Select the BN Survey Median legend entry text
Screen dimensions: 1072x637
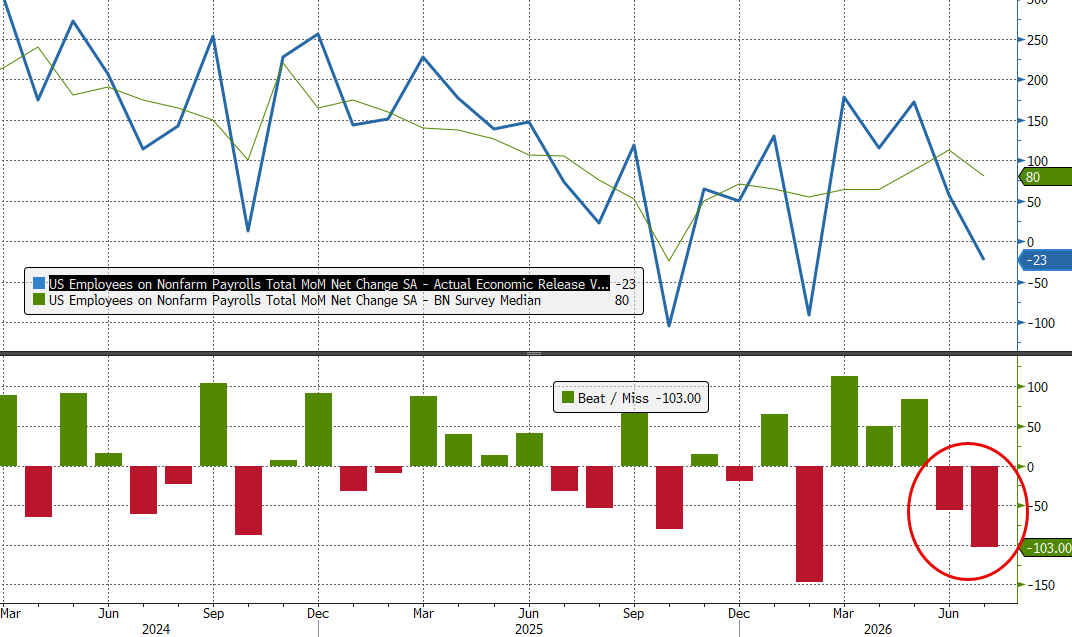tap(295, 300)
